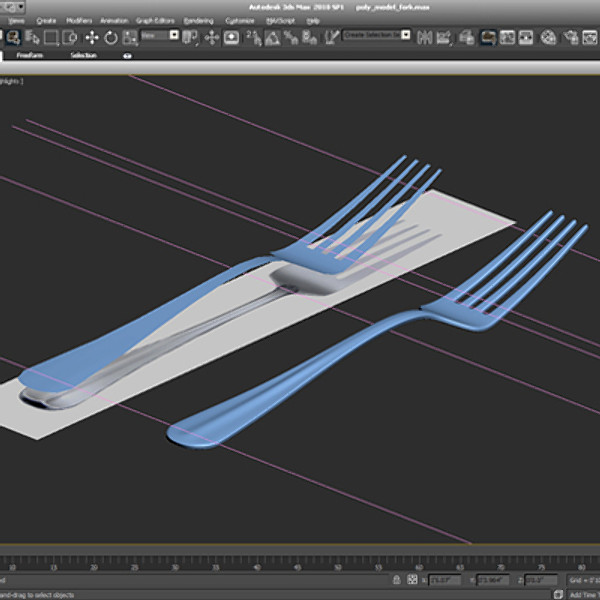Open the reference coordinate system dropdown
The width and height of the screenshot is (600, 600).
pyautogui.click(x=159, y=36)
